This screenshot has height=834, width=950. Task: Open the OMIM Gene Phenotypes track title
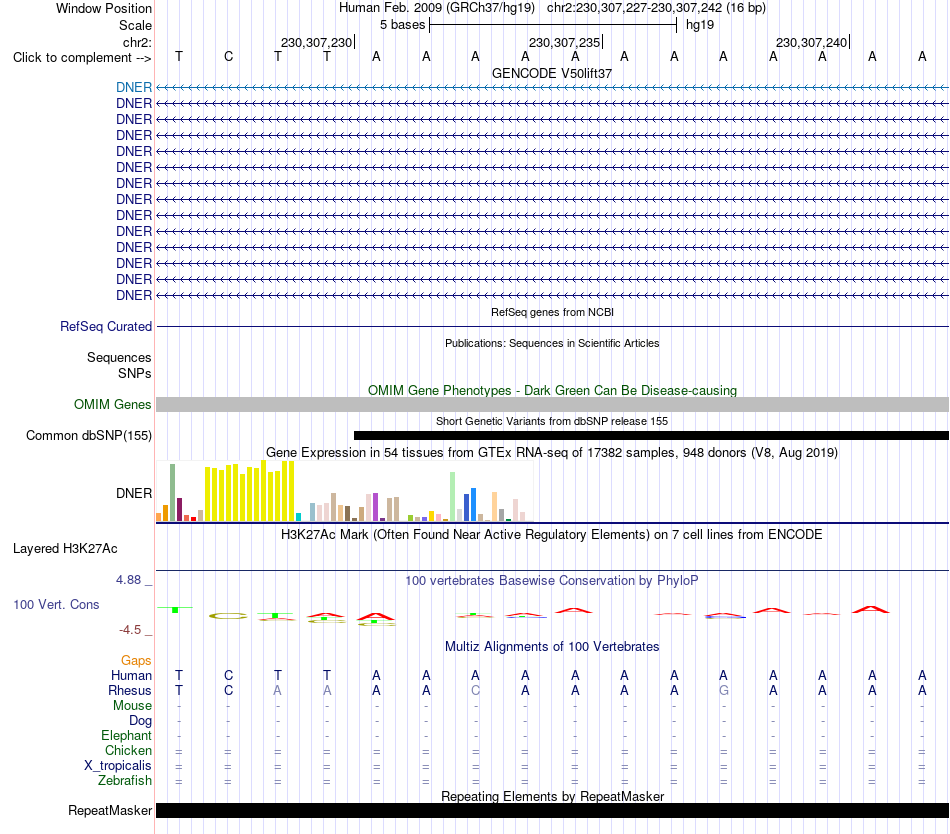click(x=552, y=391)
